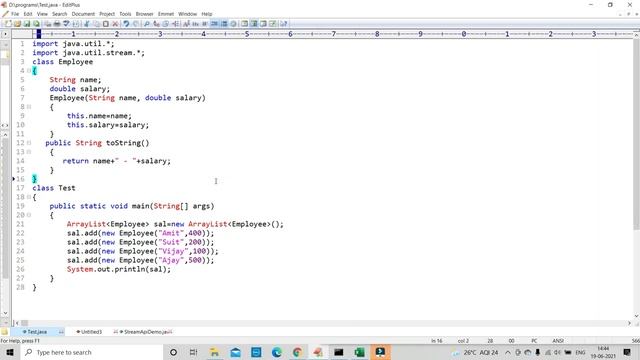
Task: Click on 'class Test' at line 17
Action: (x=54, y=188)
